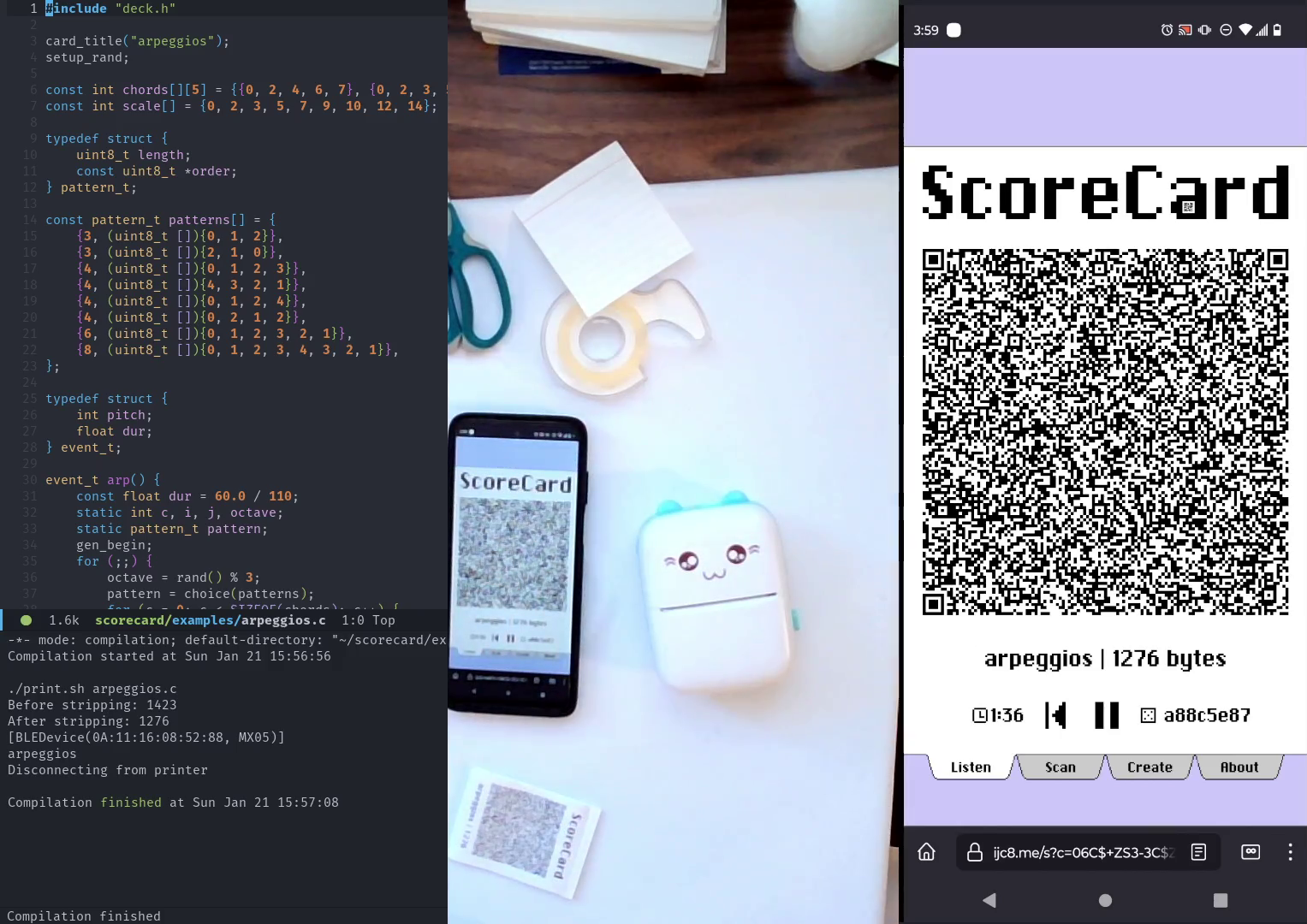Open the browser three-dot menu
The image size is (1307, 924).
(x=1290, y=852)
